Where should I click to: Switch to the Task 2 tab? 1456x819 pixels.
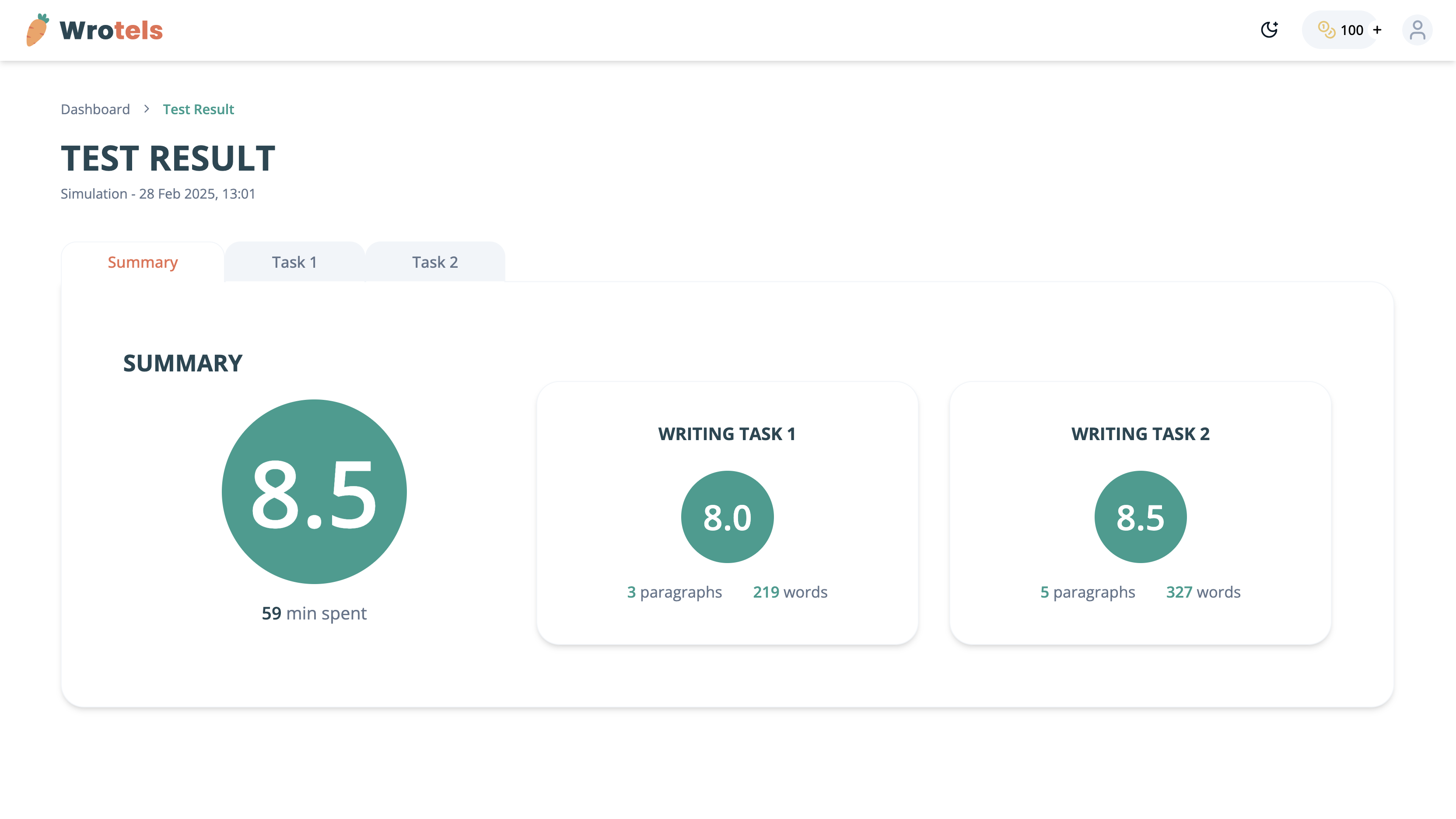pyautogui.click(x=434, y=262)
